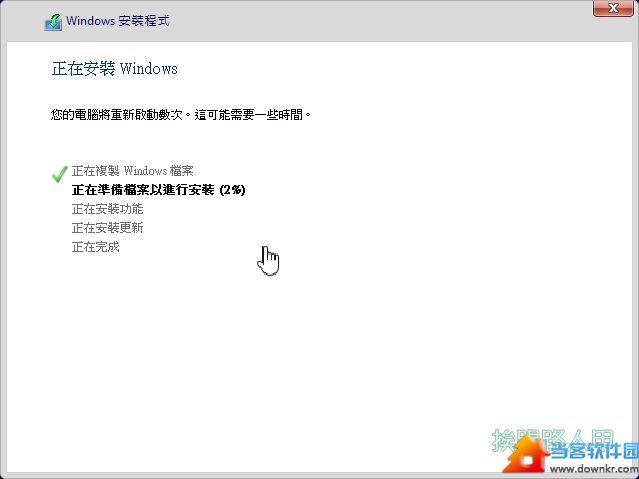Click the heading '正在安裝 Windows'
Image resolution: width=639 pixels, height=479 pixels.
(x=114, y=69)
